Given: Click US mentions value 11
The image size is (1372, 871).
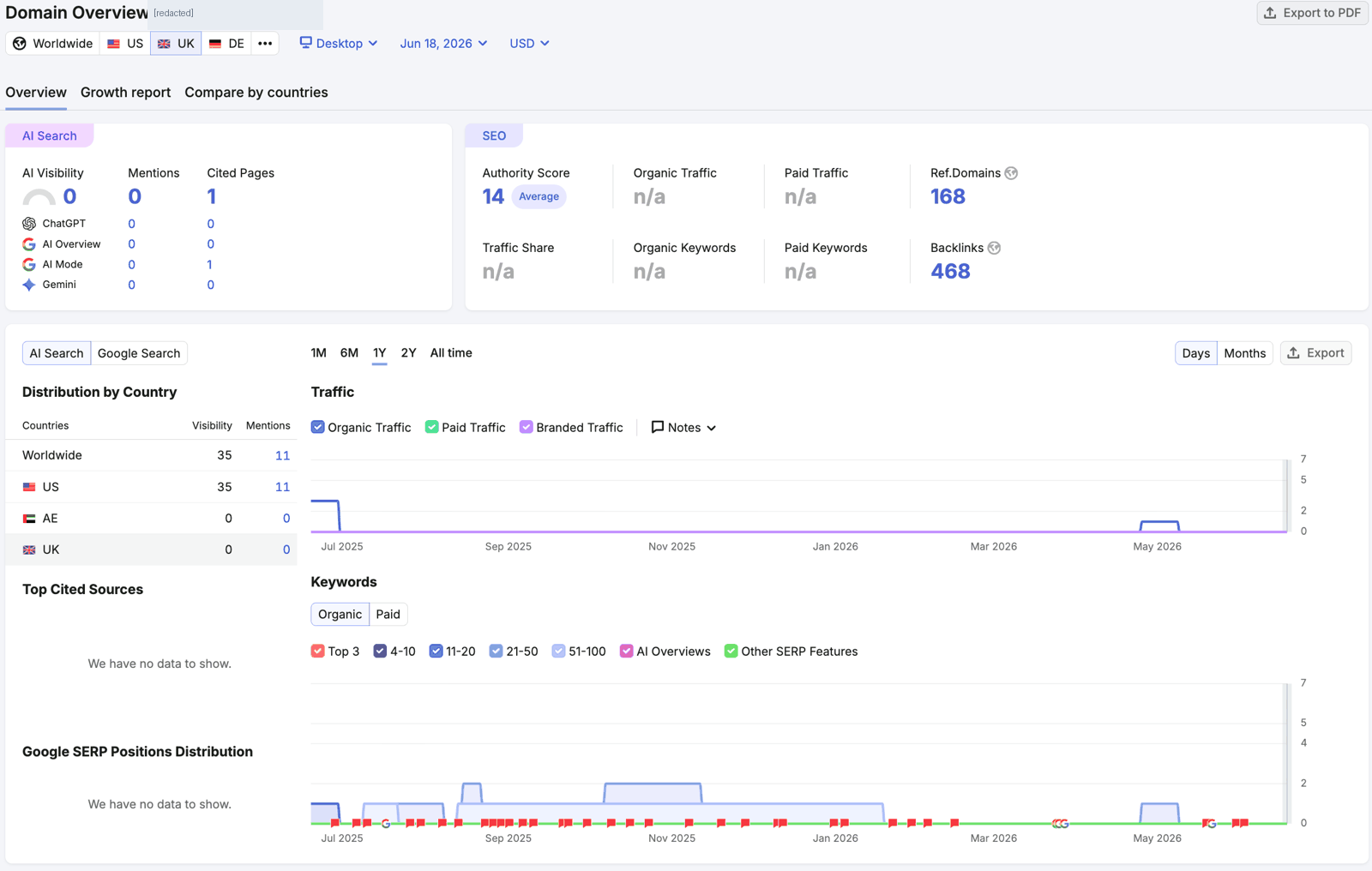Looking at the screenshot, I should 282,487.
